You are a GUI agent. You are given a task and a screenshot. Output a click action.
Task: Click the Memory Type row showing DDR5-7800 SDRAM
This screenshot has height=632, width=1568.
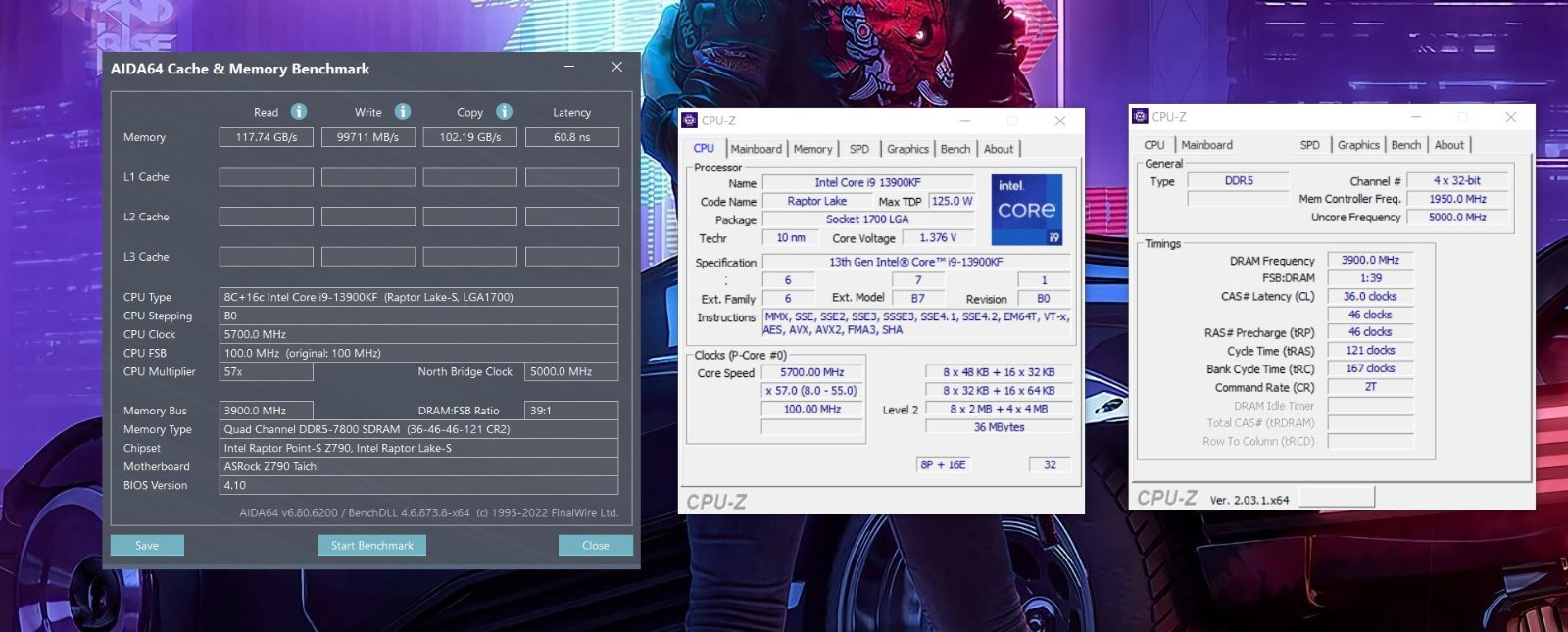[418, 429]
